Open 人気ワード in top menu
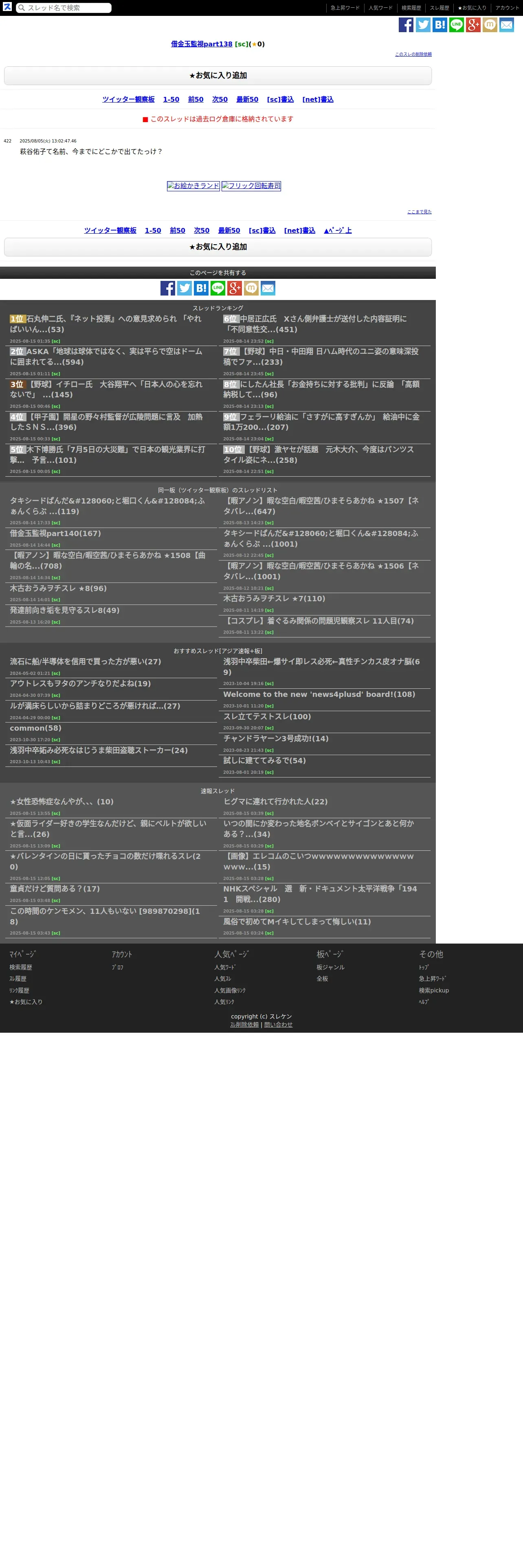 (x=380, y=8)
